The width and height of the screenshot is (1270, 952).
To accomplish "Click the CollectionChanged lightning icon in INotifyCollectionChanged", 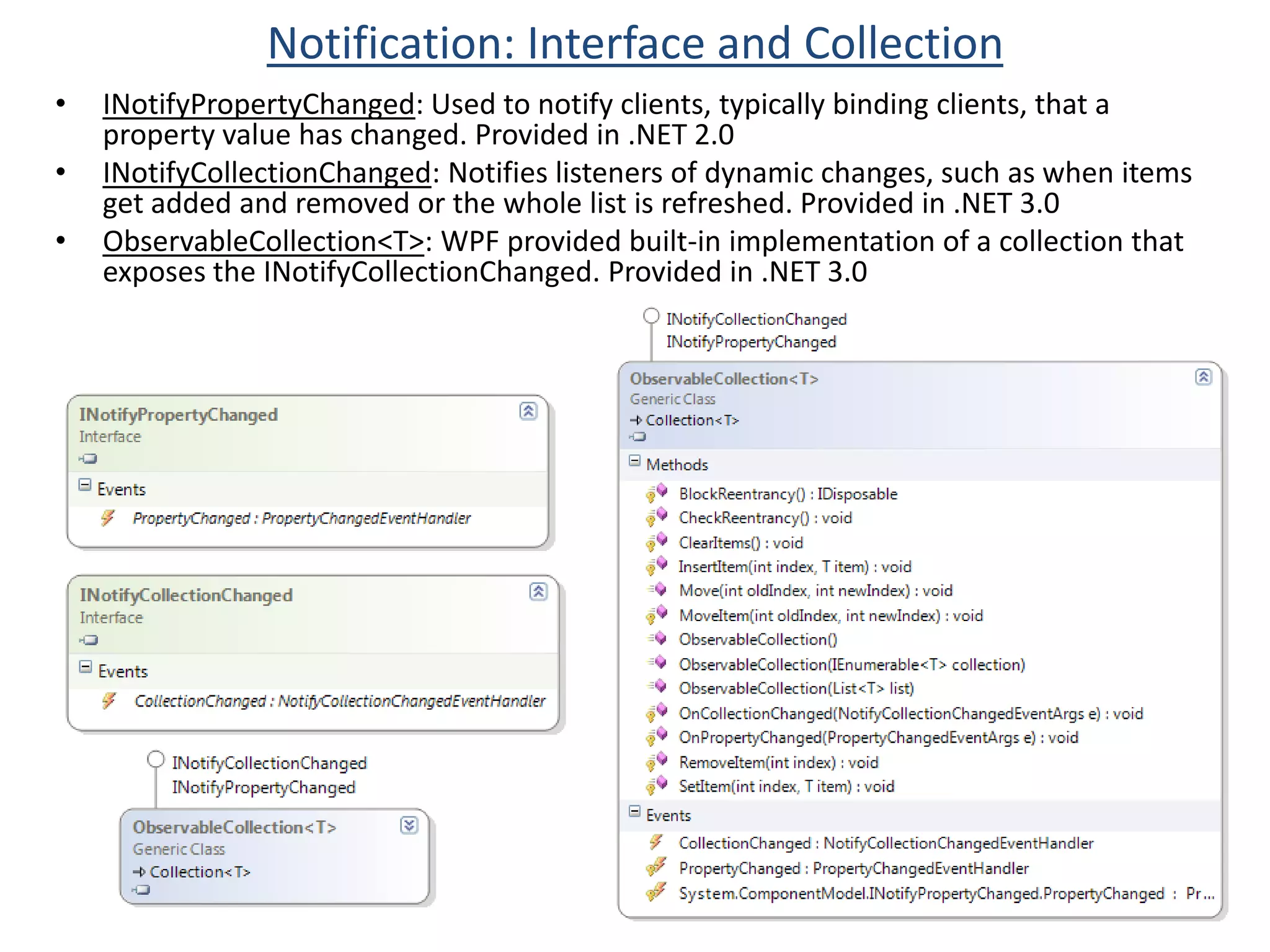I will [x=109, y=700].
